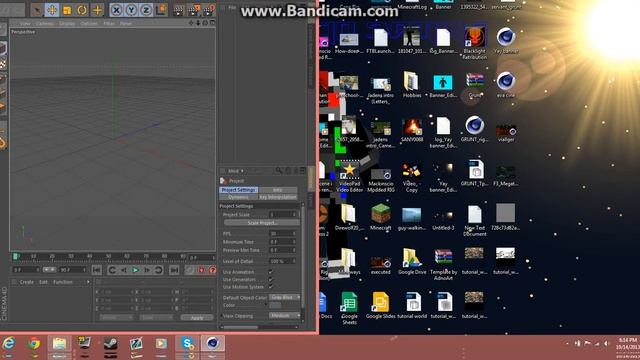Select the Google Drive desktop shortcut
The image size is (640, 360).
(x=412, y=262)
